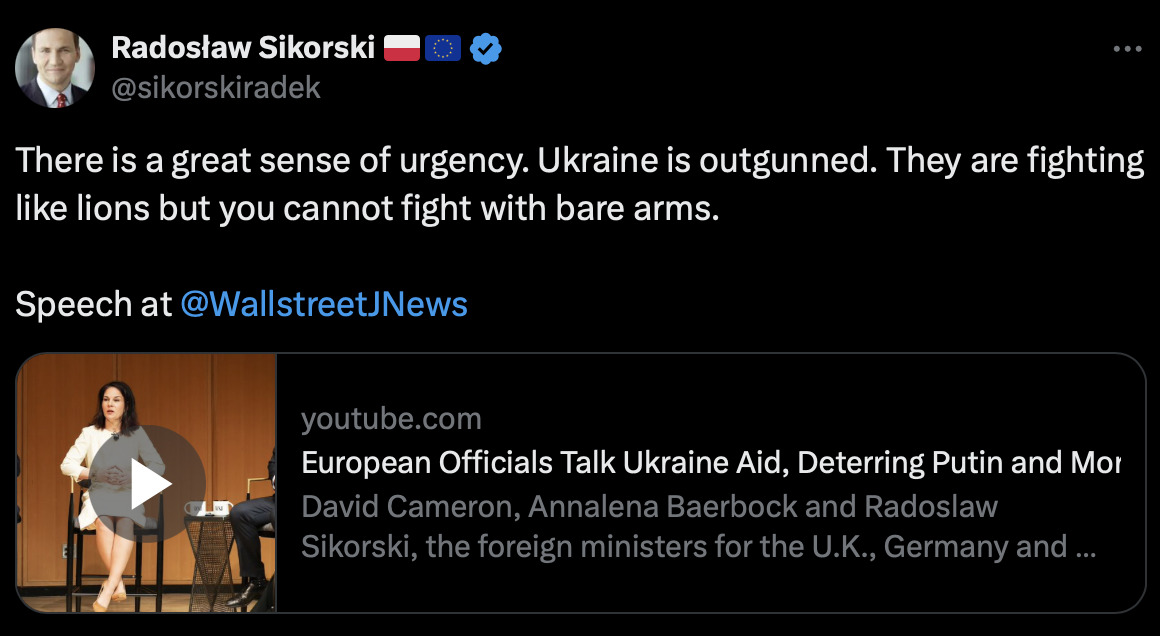
Task: Open the @WallstreetJNews mention
Action: [324, 304]
